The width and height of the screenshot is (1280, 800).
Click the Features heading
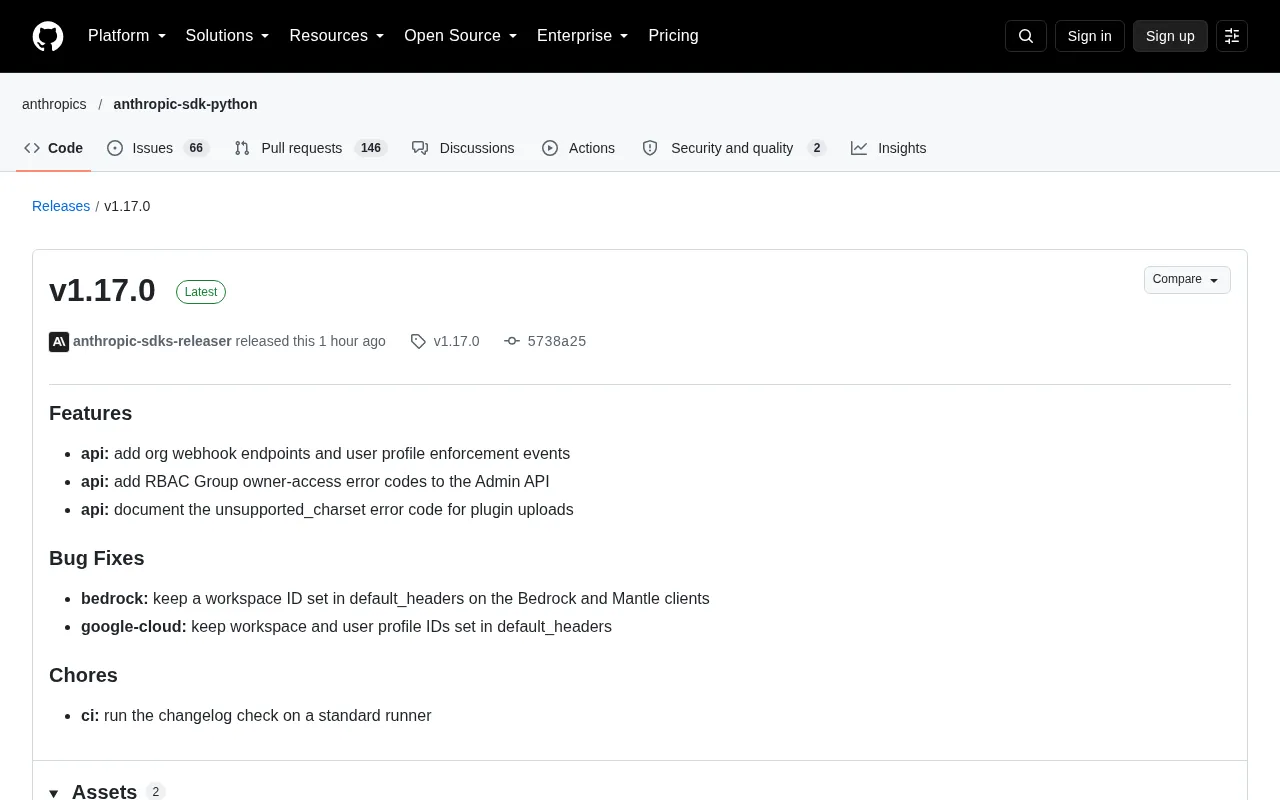(90, 413)
